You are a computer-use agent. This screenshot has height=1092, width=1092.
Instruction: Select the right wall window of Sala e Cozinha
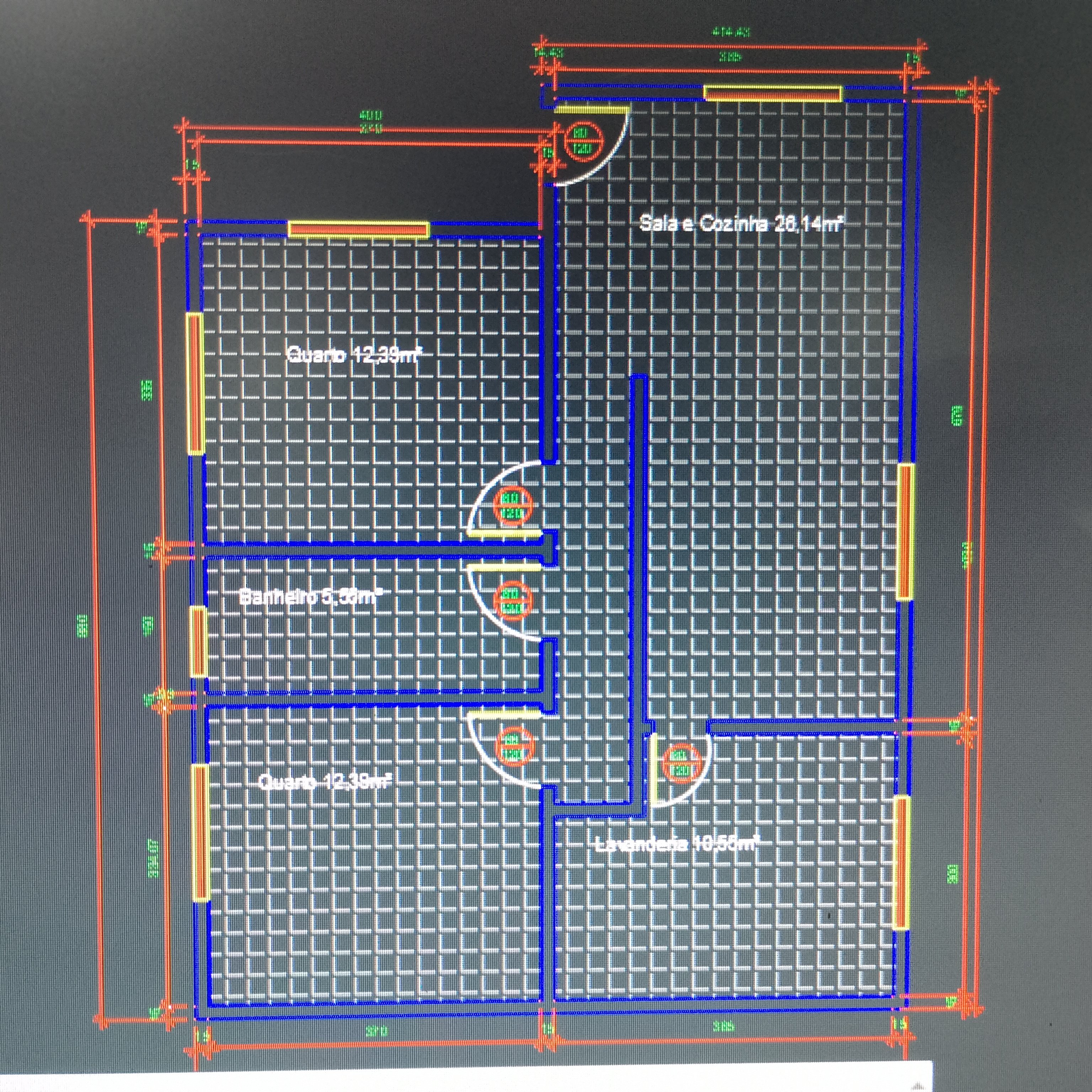(x=905, y=532)
